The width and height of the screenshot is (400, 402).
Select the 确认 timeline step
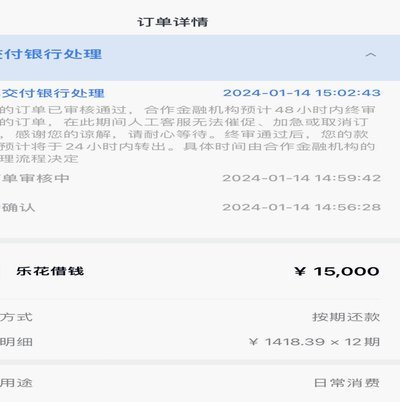(x=18, y=207)
